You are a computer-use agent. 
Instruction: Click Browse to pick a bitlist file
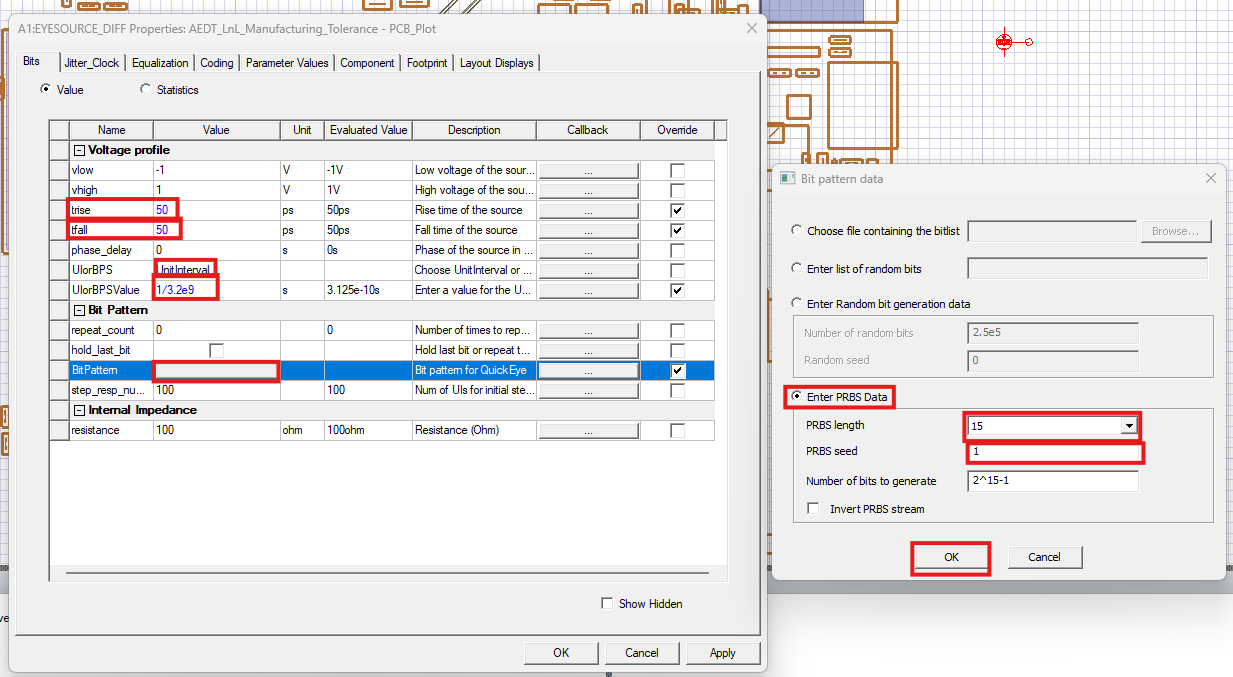1176,230
